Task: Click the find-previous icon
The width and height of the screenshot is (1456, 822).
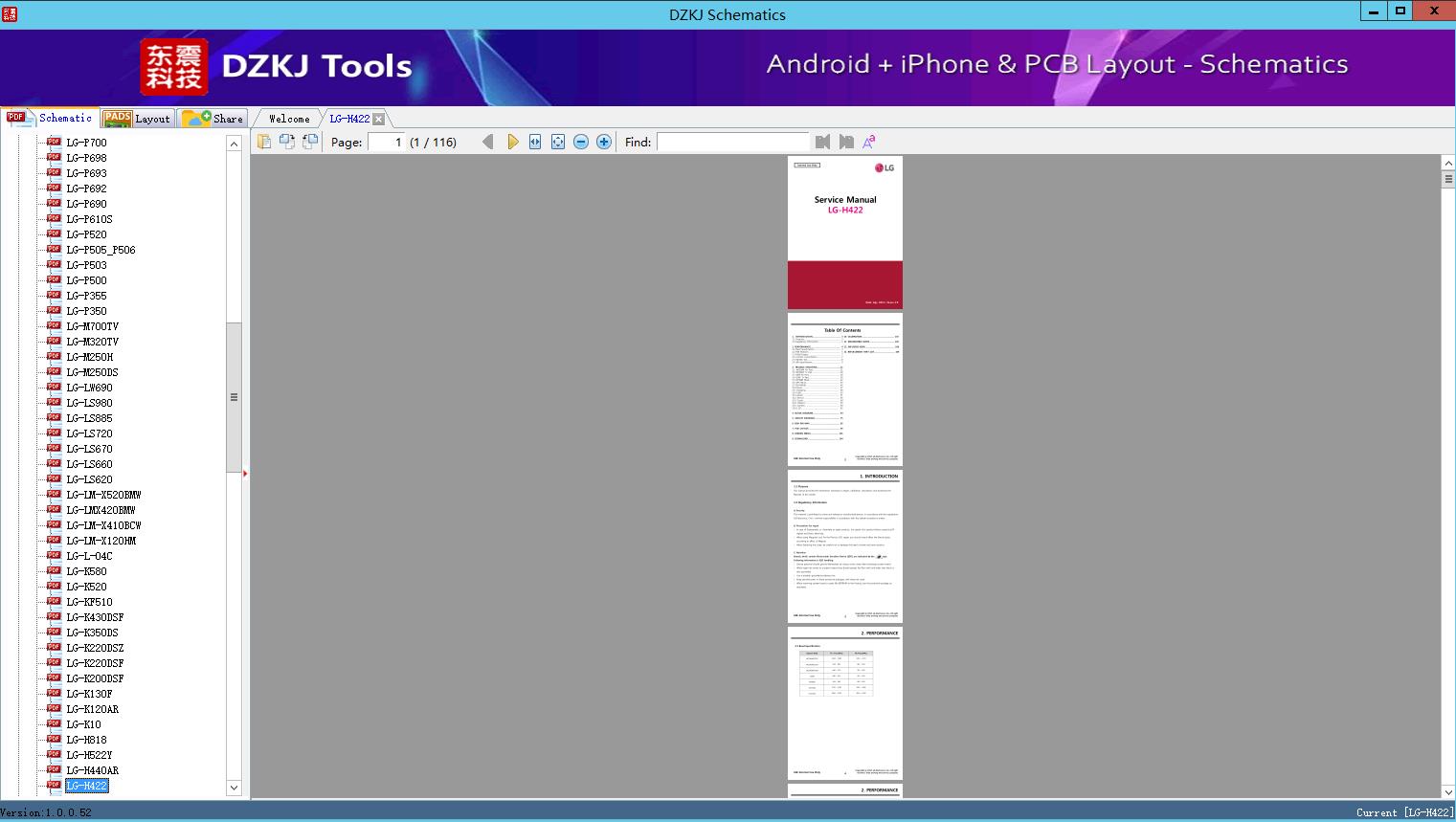Action: (823, 142)
